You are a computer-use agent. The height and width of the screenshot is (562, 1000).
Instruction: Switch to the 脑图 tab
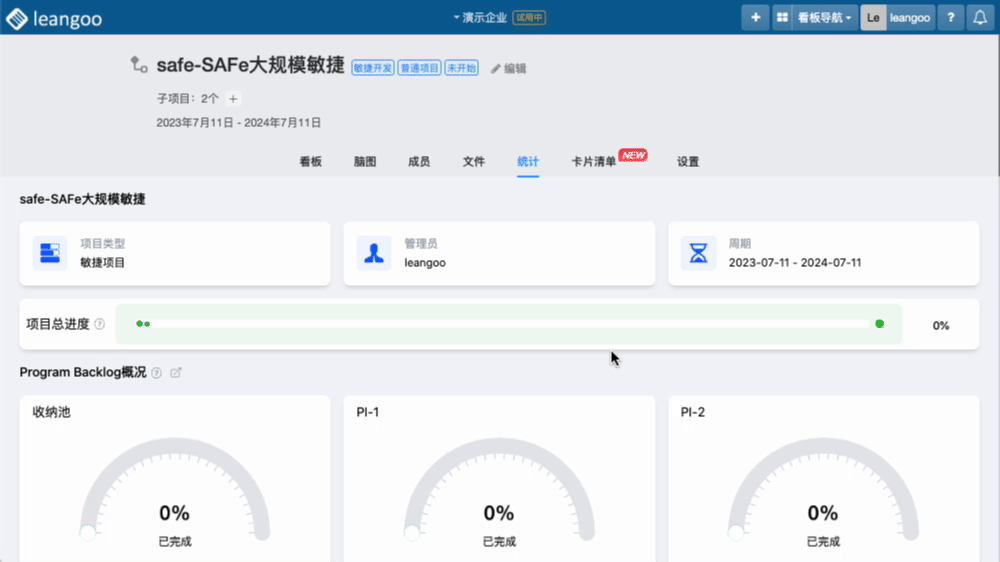pos(365,161)
